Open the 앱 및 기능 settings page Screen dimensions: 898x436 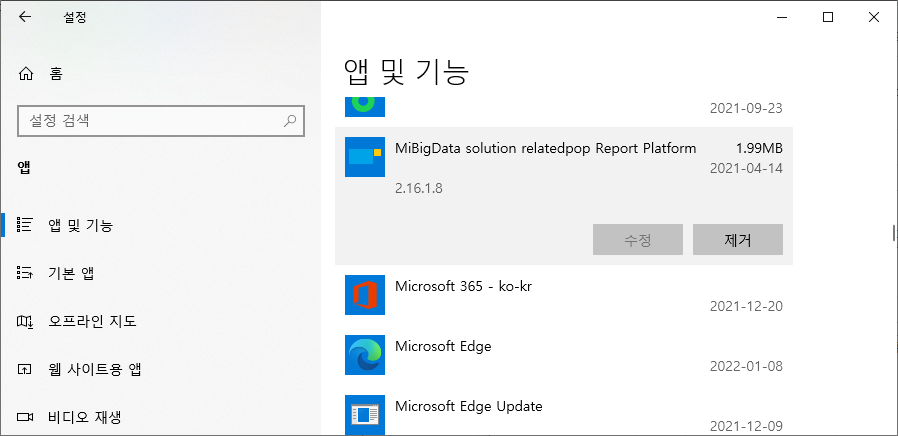(x=160, y=225)
